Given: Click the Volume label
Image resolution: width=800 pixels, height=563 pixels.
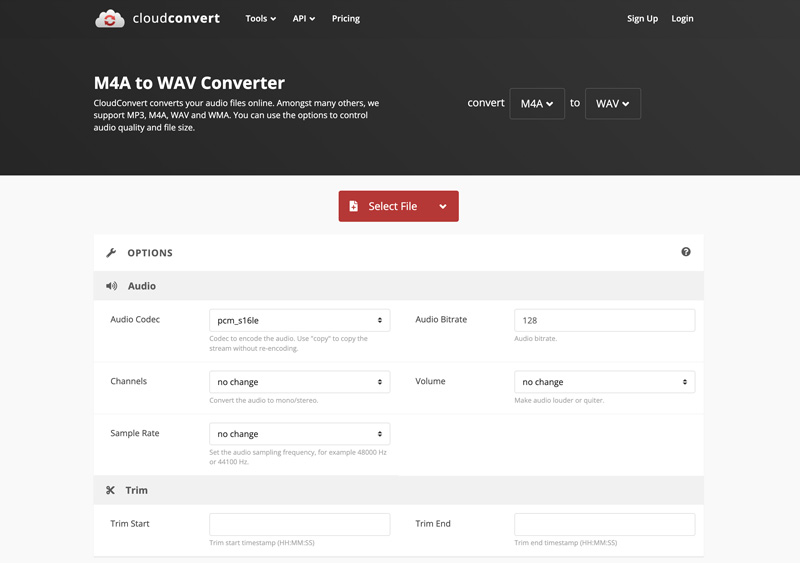Looking at the screenshot, I should point(430,381).
